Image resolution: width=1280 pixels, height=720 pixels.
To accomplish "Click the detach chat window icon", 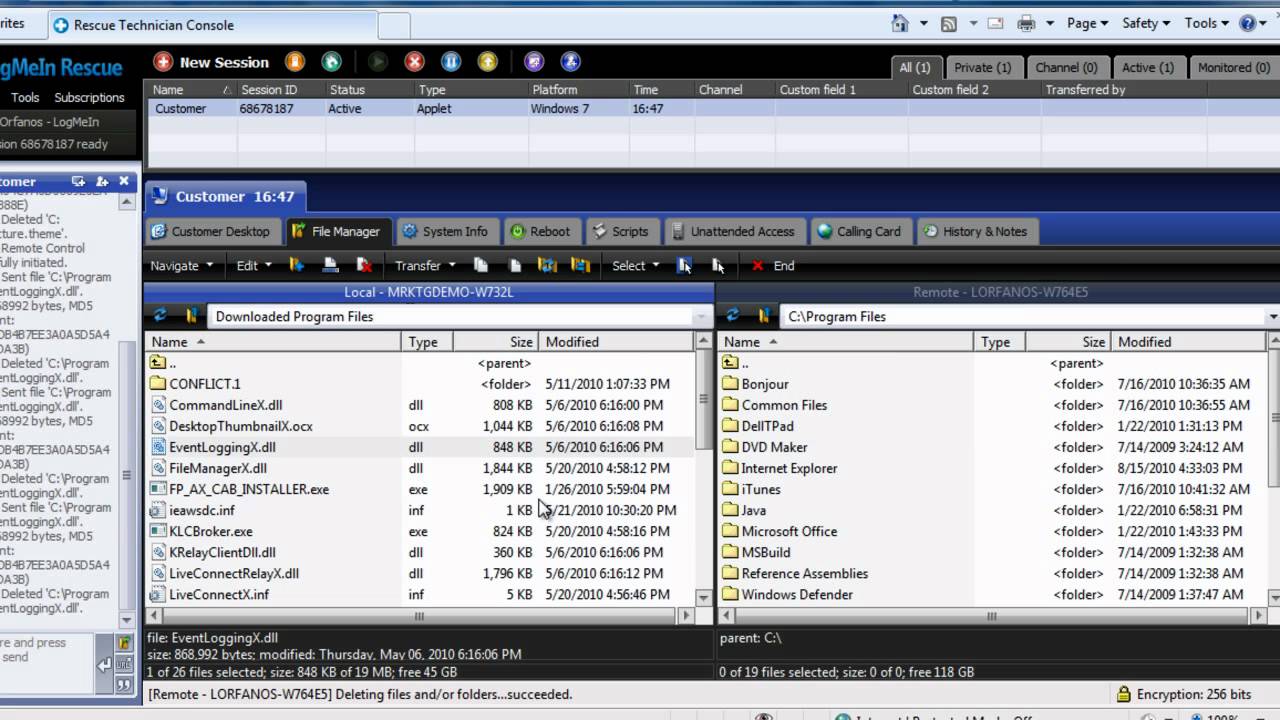I will (x=79, y=181).
